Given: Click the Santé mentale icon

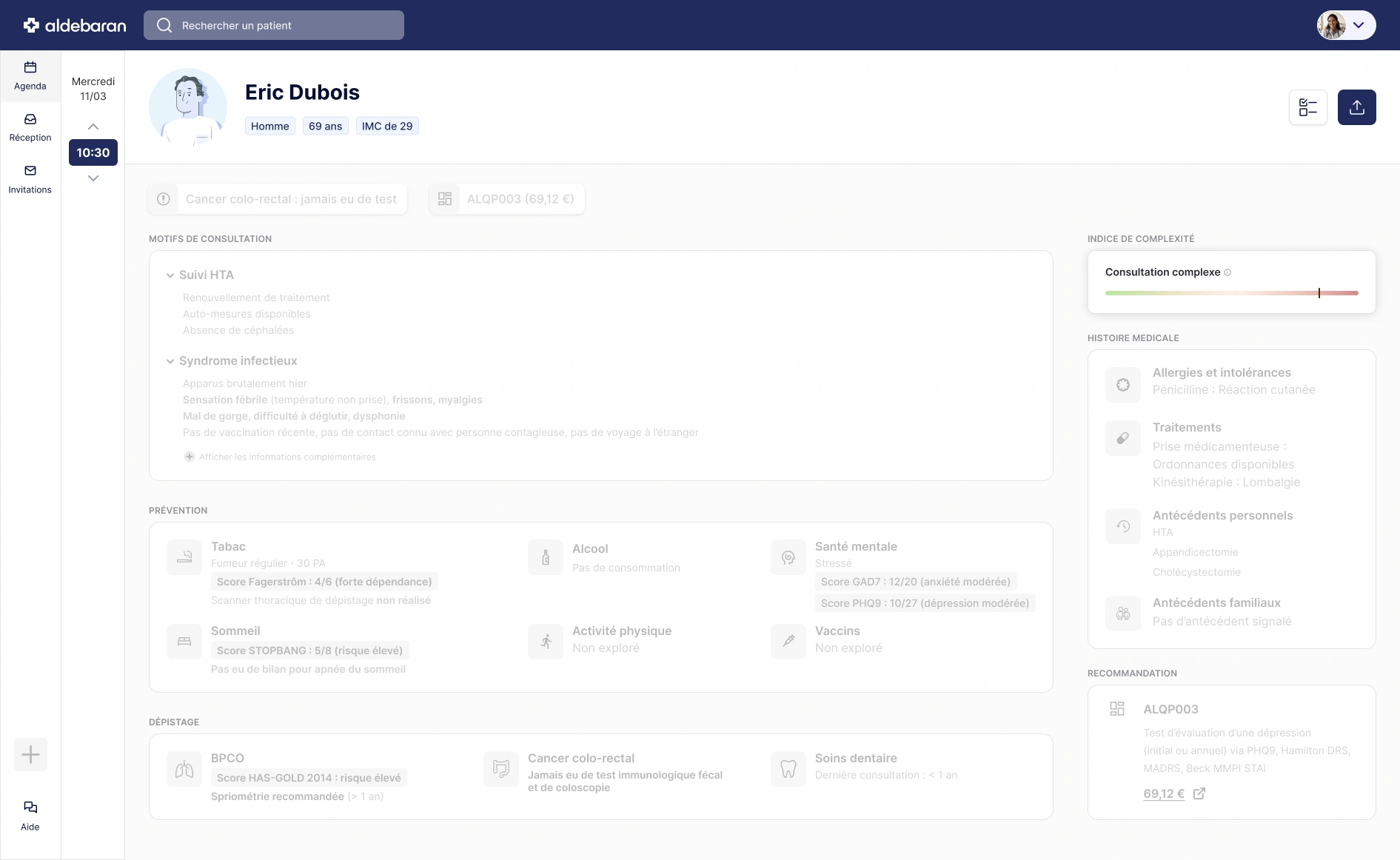Looking at the screenshot, I should point(788,557).
